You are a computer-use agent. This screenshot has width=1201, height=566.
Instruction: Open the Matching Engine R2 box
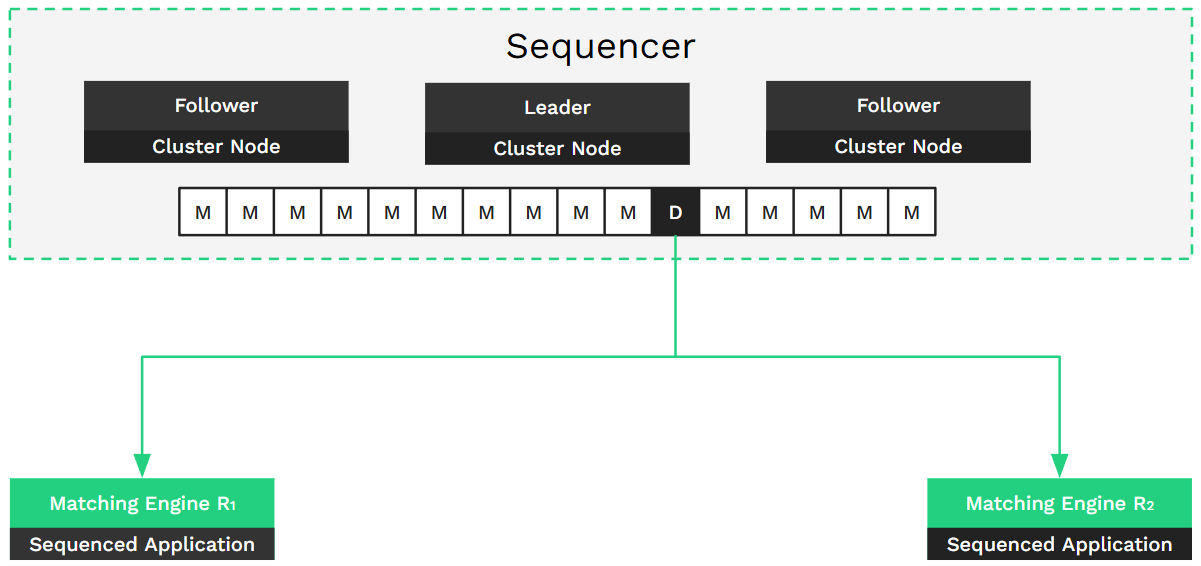coord(1059,503)
